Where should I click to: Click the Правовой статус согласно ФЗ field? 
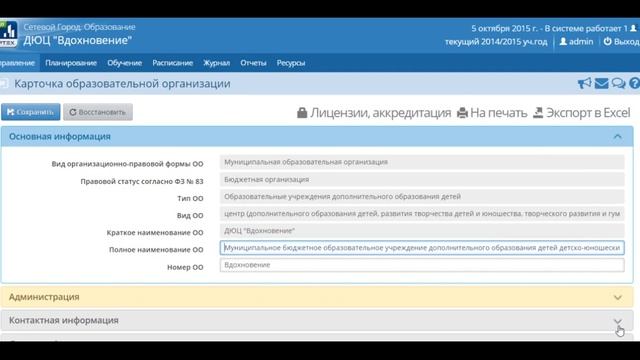pos(422,179)
